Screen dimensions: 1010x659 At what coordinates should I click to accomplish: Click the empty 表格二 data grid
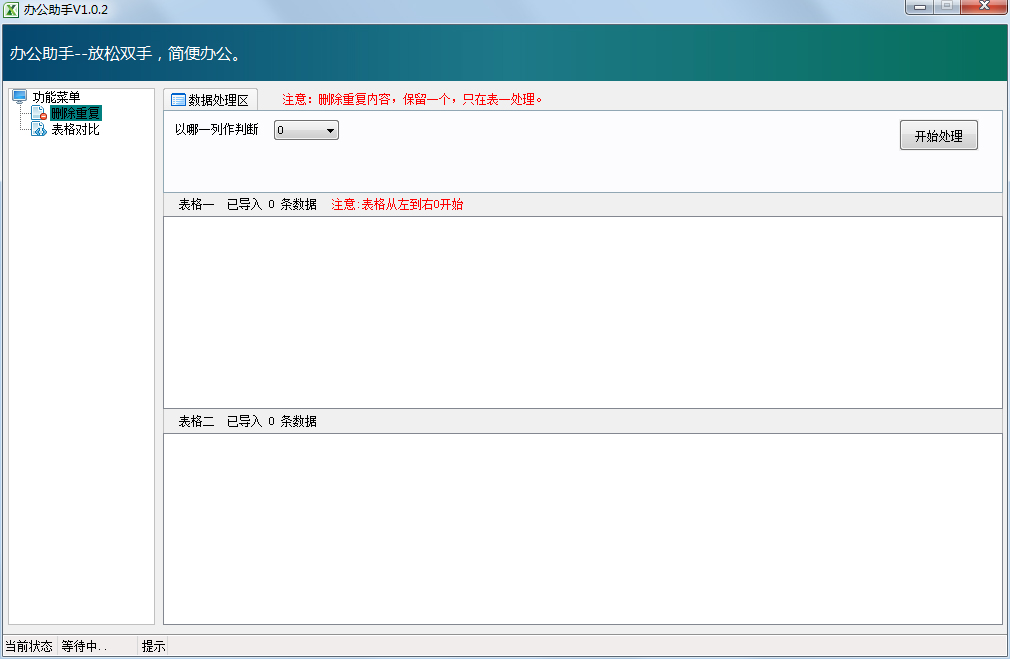(583, 529)
